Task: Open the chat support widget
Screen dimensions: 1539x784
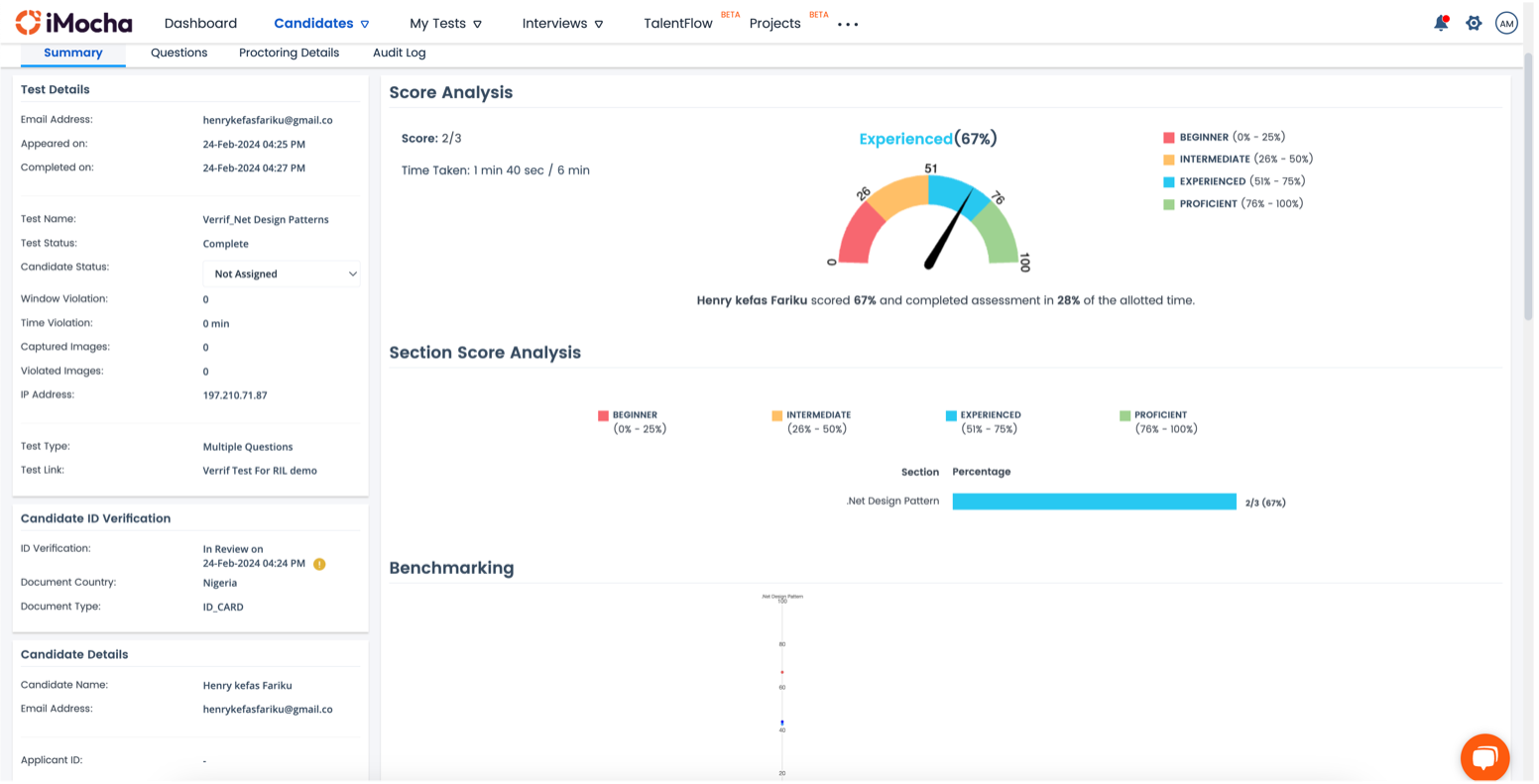Action: pos(1484,758)
